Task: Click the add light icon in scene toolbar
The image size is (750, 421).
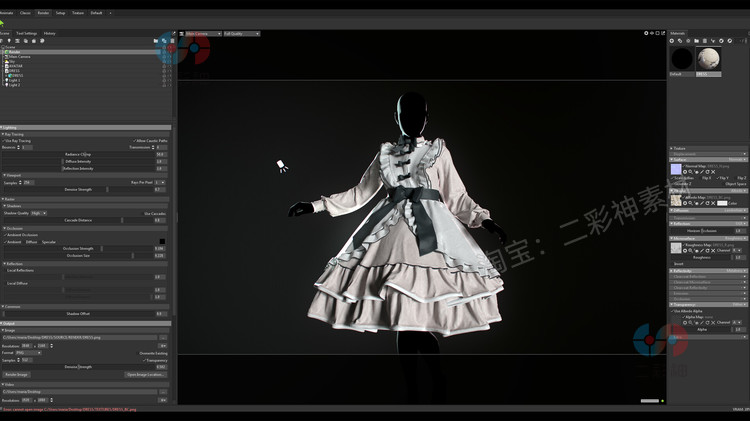Action: click(x=9, y=41)
